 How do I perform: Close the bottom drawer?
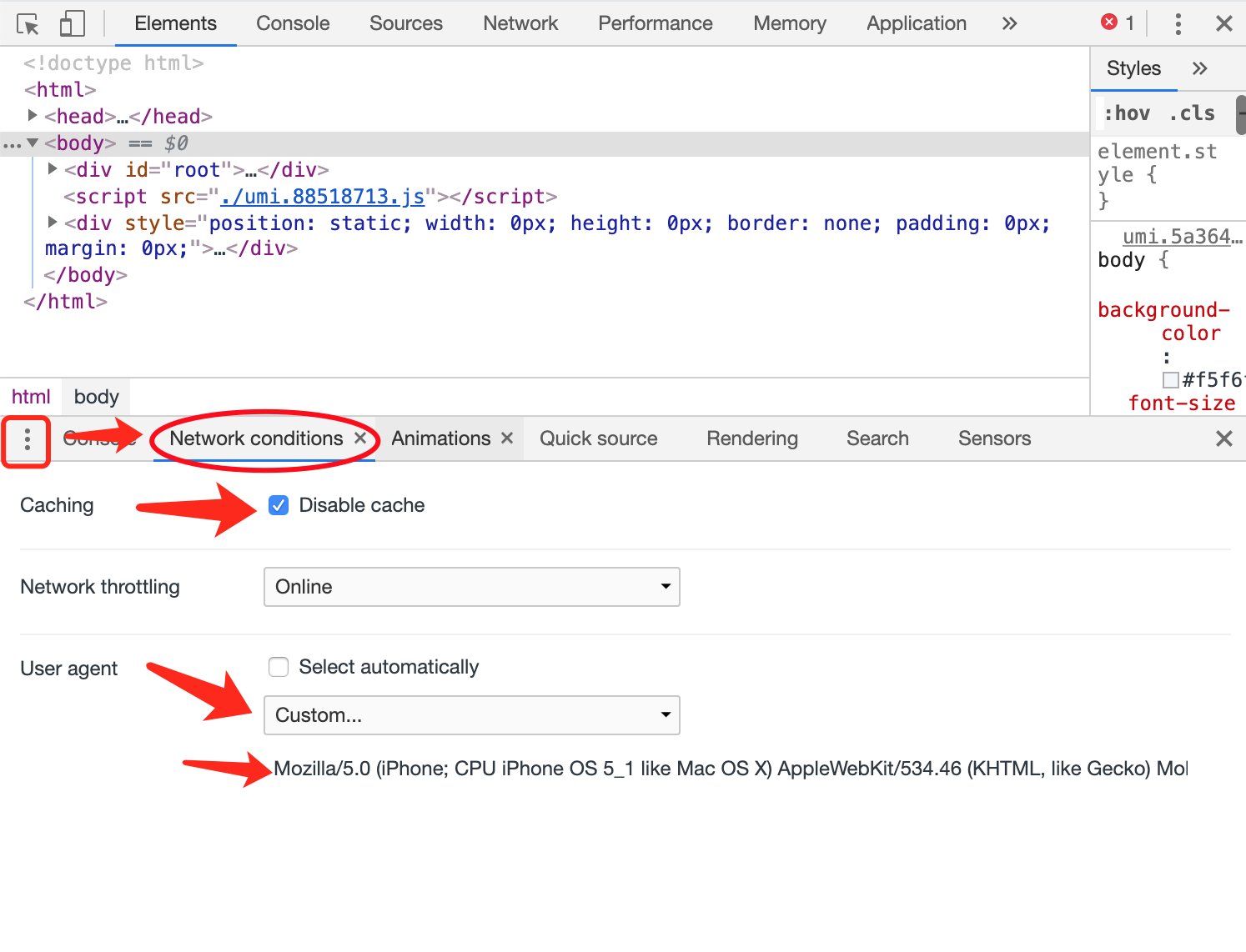pyautogui.click(x=1223, y=438)
